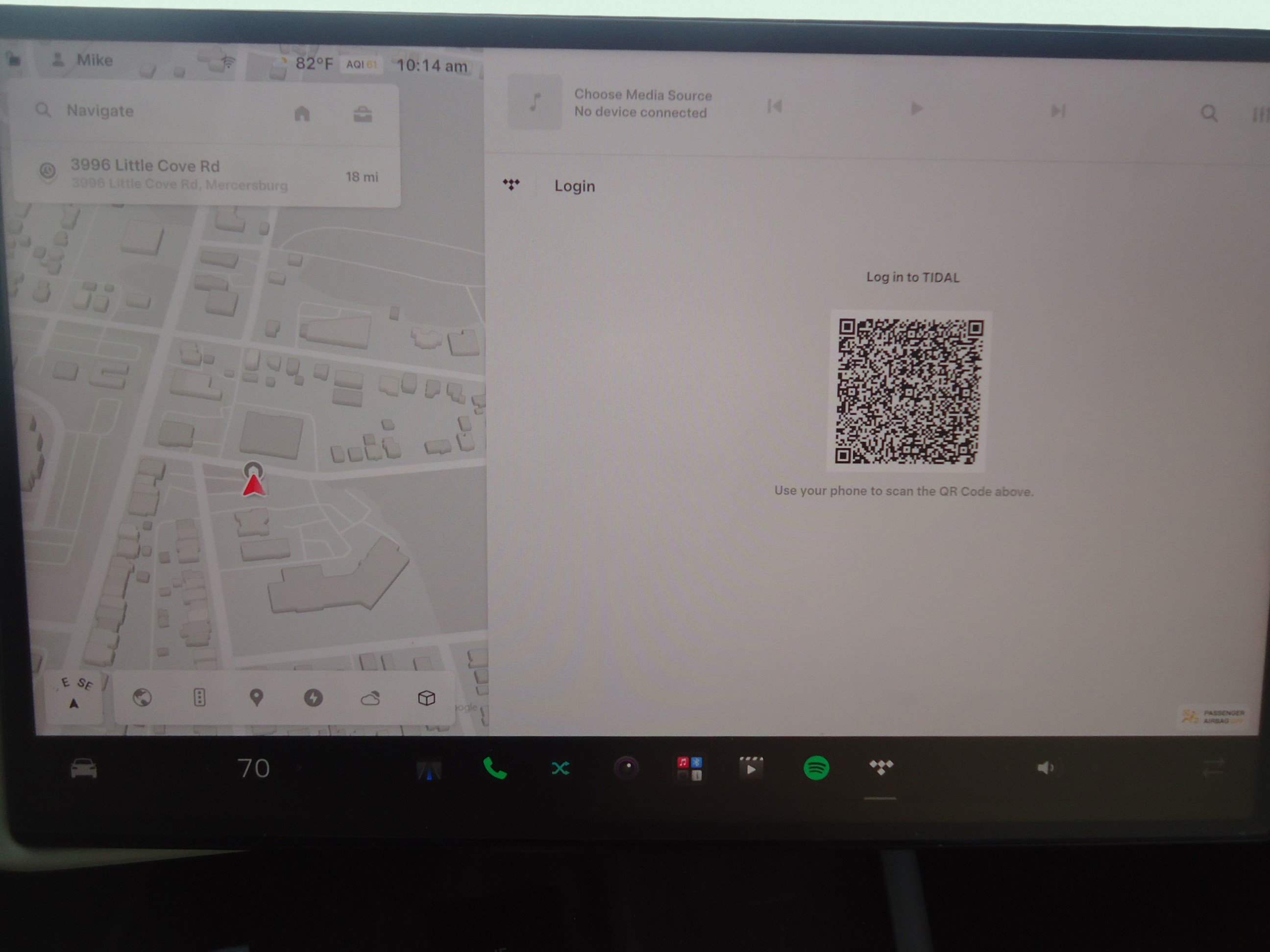Tap the Passenger Airbag status indicator

coord(1213,717)
